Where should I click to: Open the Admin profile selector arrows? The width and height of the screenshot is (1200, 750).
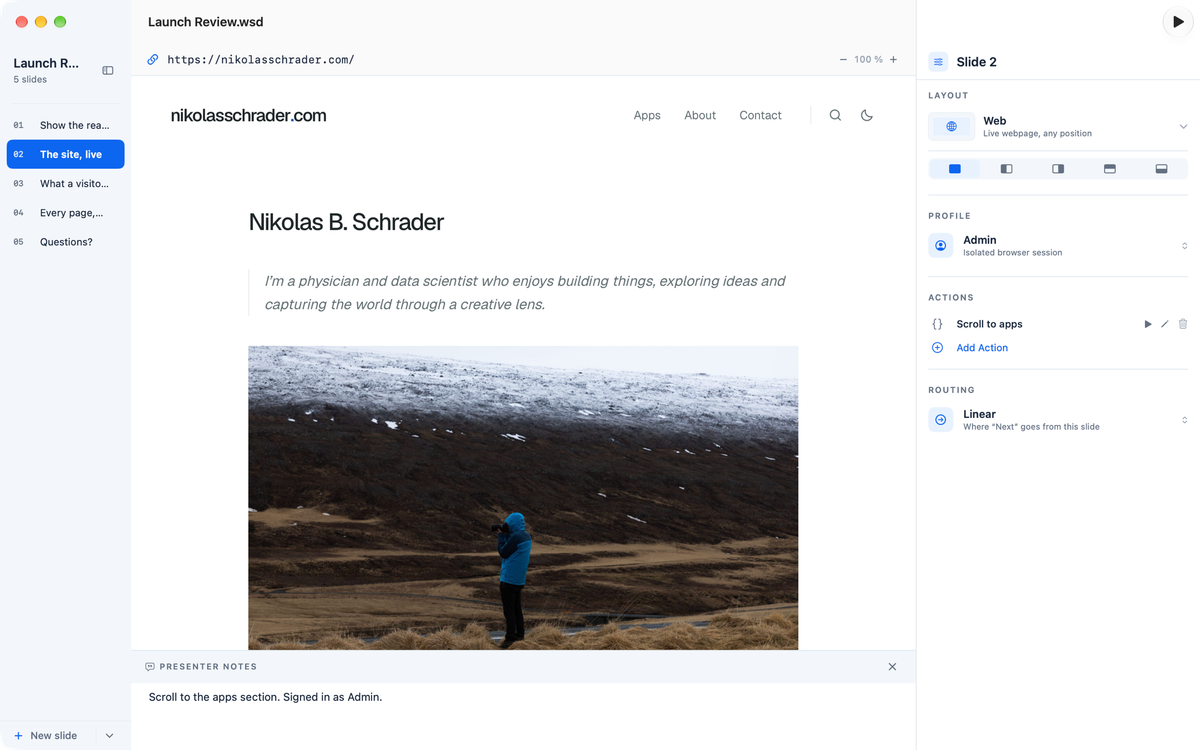[x=1184, y=246]
